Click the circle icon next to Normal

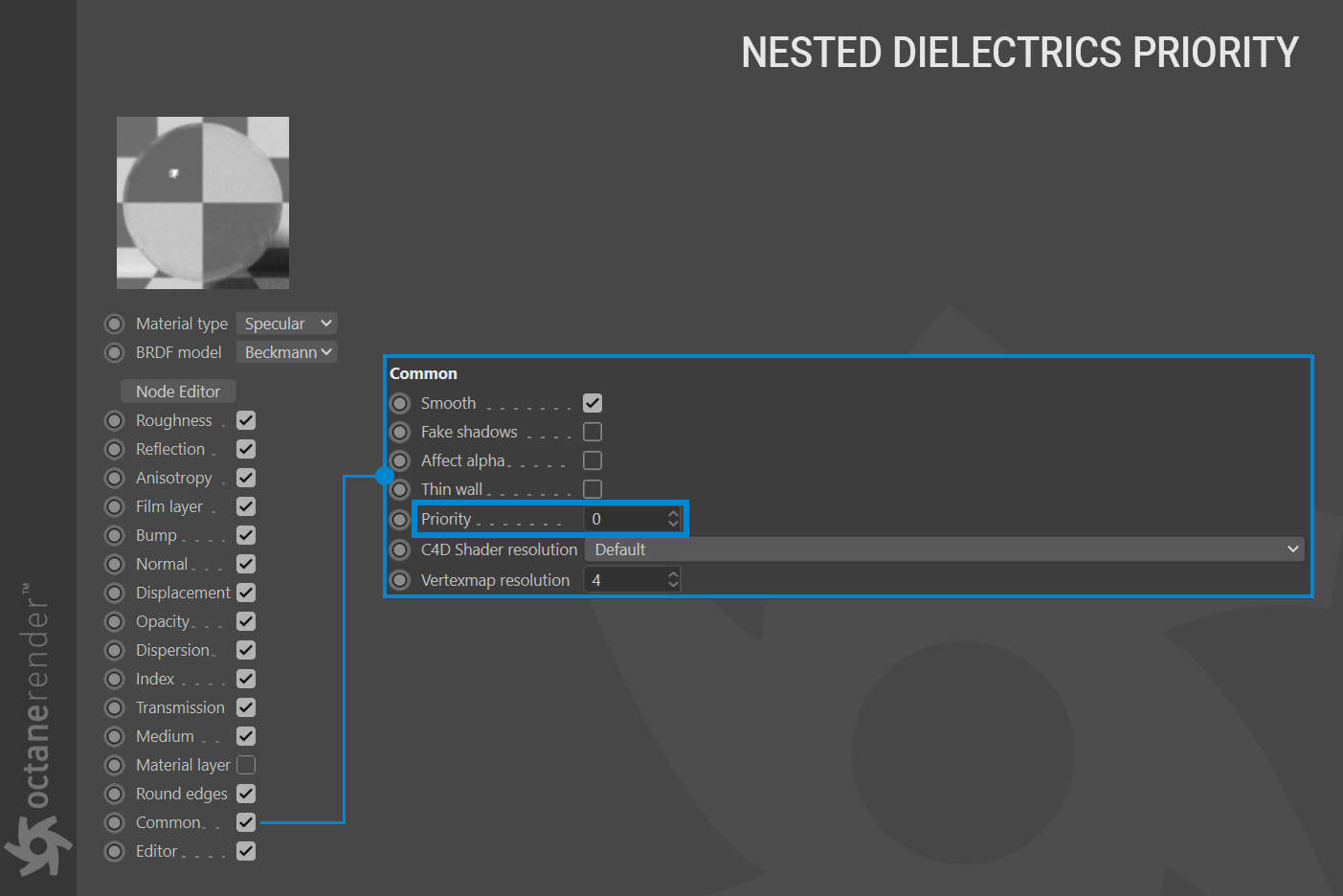coord(115,564)
